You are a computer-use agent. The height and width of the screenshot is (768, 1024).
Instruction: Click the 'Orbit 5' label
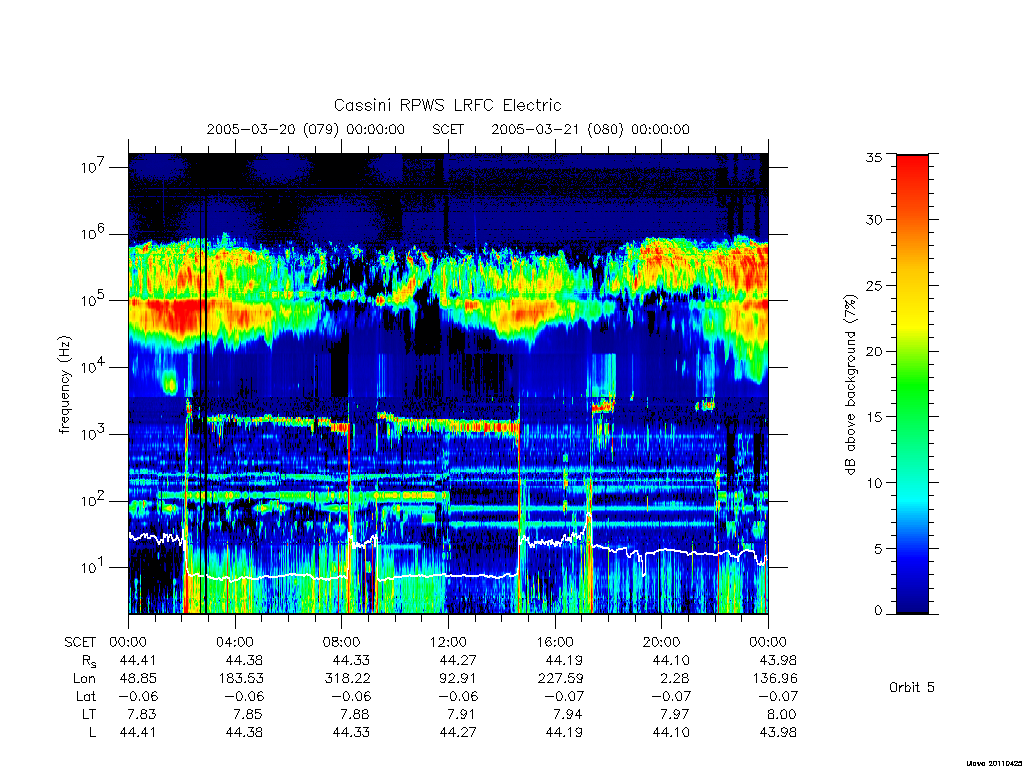pos(912,687)
